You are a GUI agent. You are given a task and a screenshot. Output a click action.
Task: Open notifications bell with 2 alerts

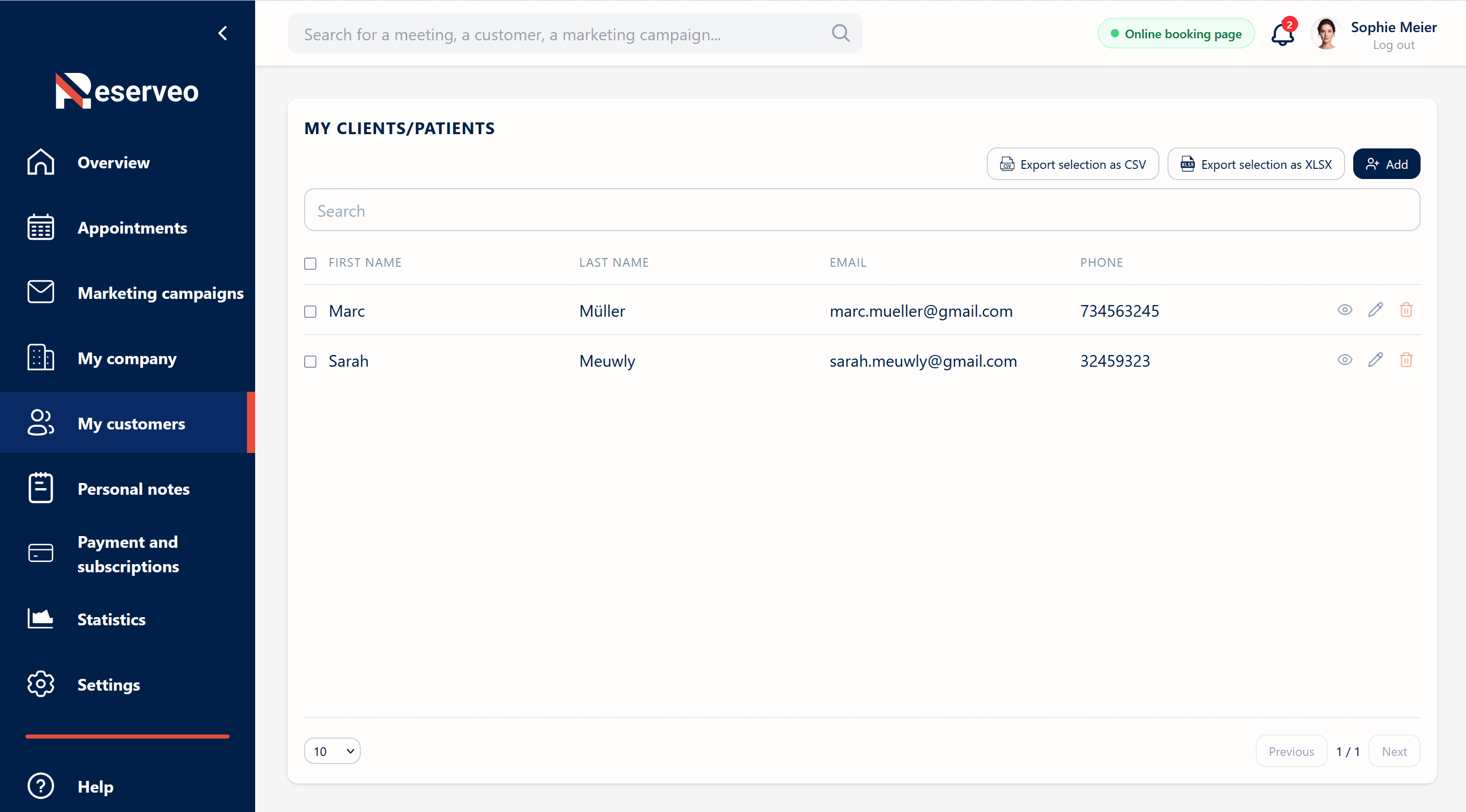[x=1283, y=33]
